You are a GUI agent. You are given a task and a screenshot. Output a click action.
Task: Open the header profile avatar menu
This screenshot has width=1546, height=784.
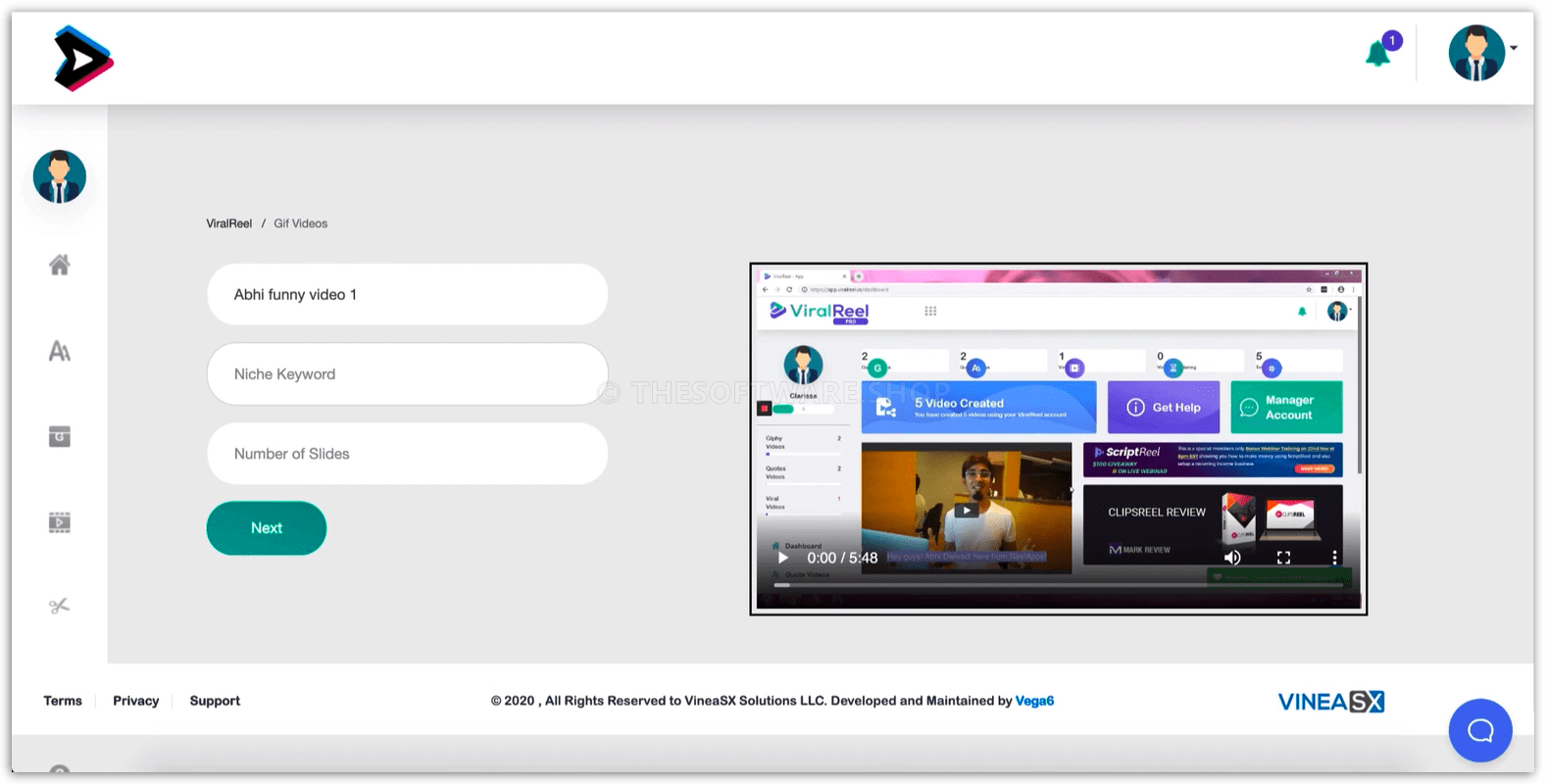tap(1476, 53)
